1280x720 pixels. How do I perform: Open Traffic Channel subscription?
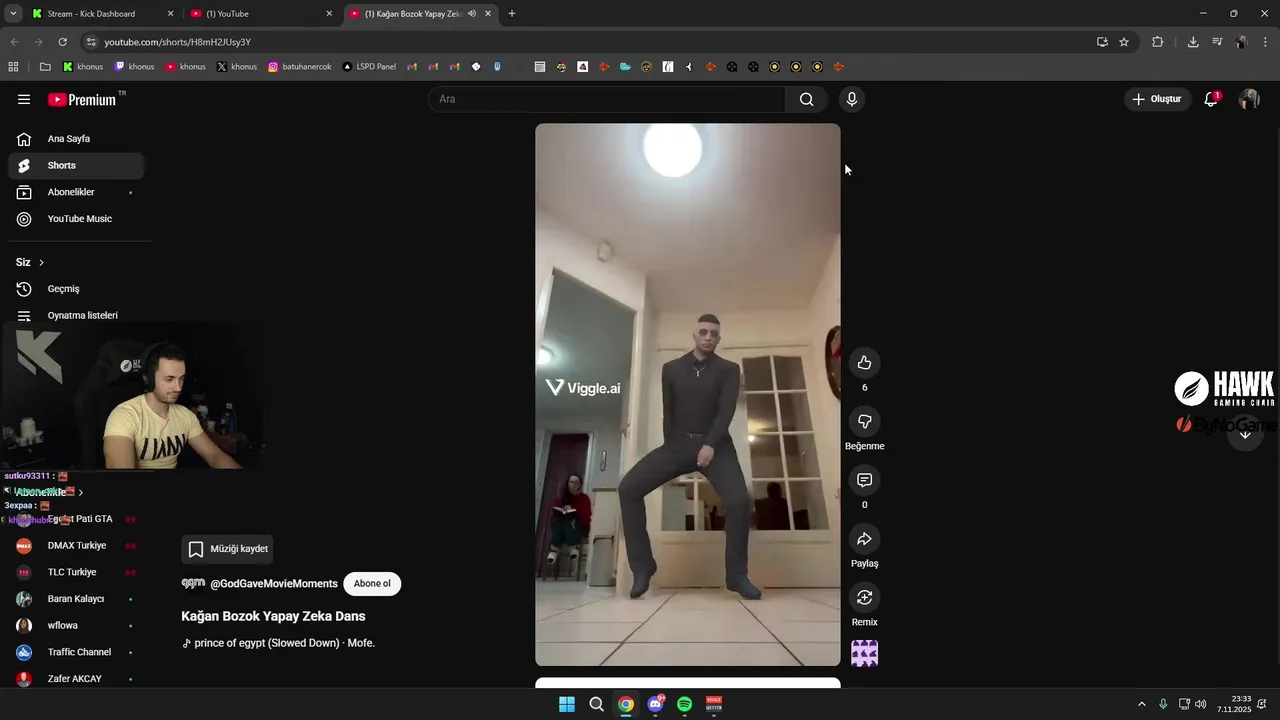[76, 652]
